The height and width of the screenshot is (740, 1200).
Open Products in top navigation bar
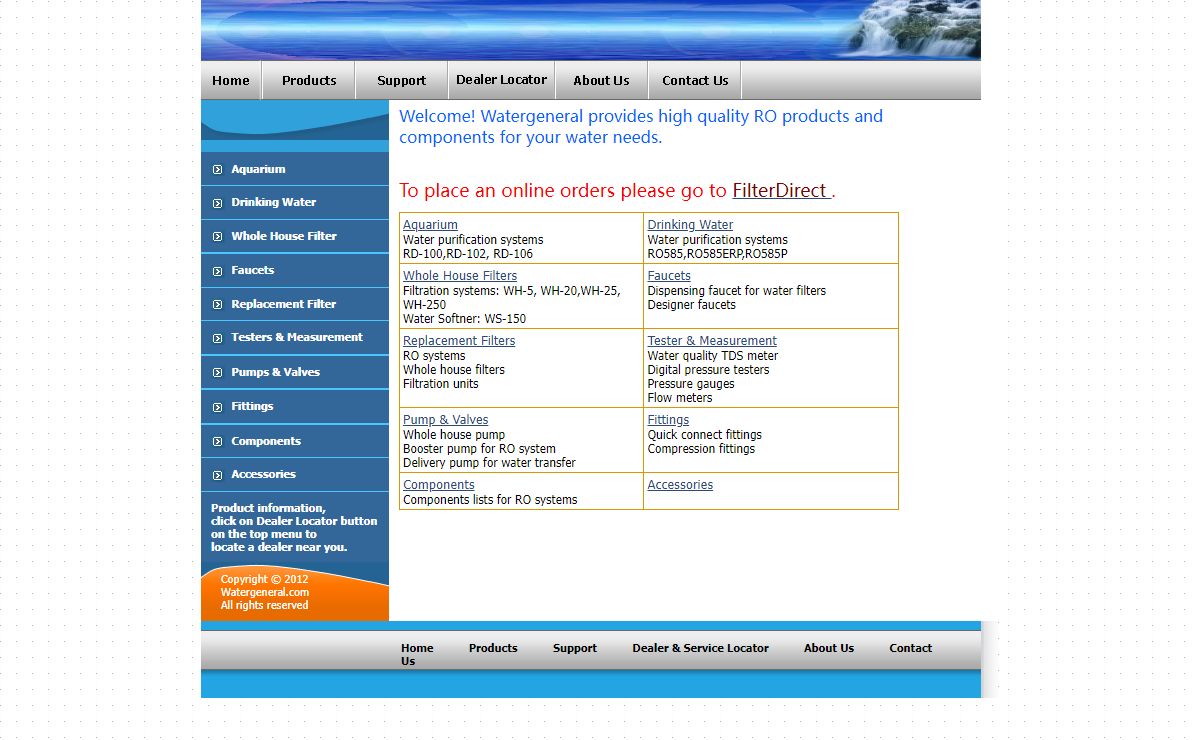[309, 80]
